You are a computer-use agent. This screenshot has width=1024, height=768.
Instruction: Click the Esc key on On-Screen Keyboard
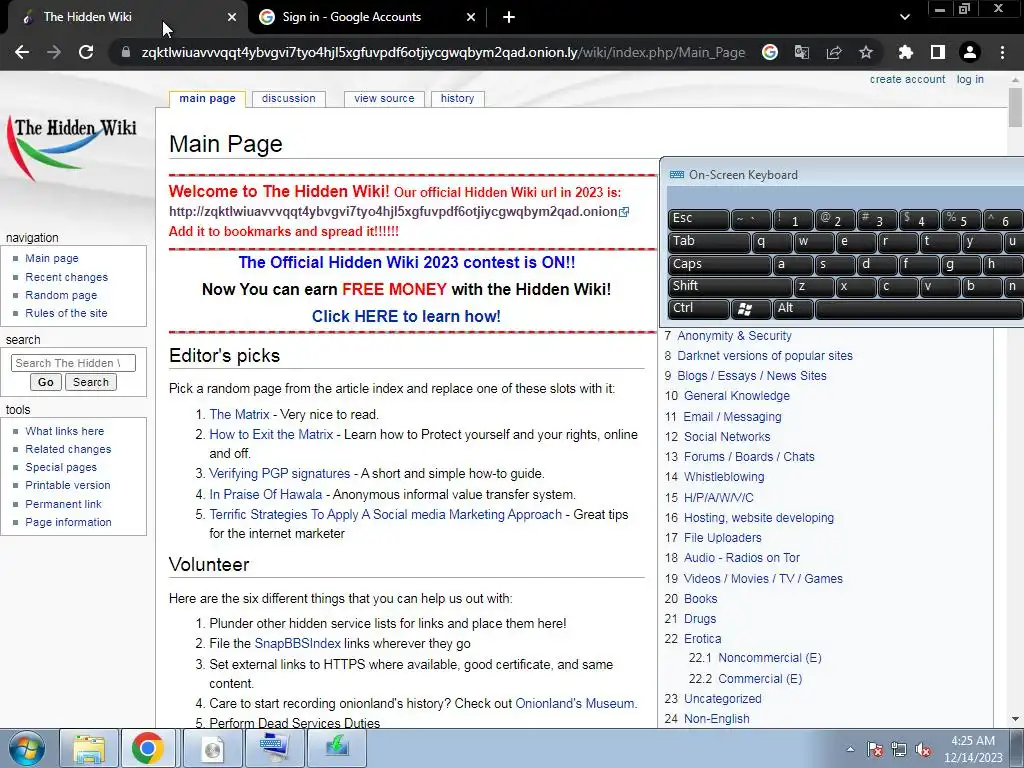coord(698,219)
